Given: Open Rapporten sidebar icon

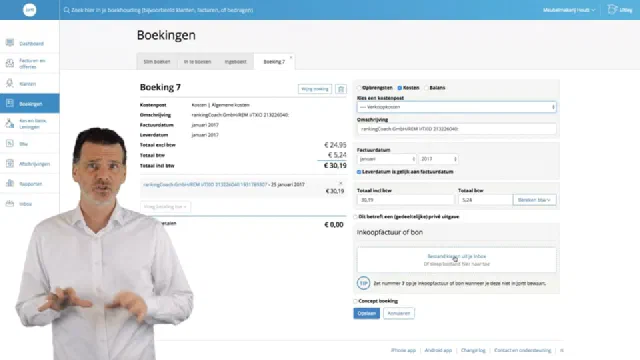Looking at the screenshot, I should tap(10, 183).
